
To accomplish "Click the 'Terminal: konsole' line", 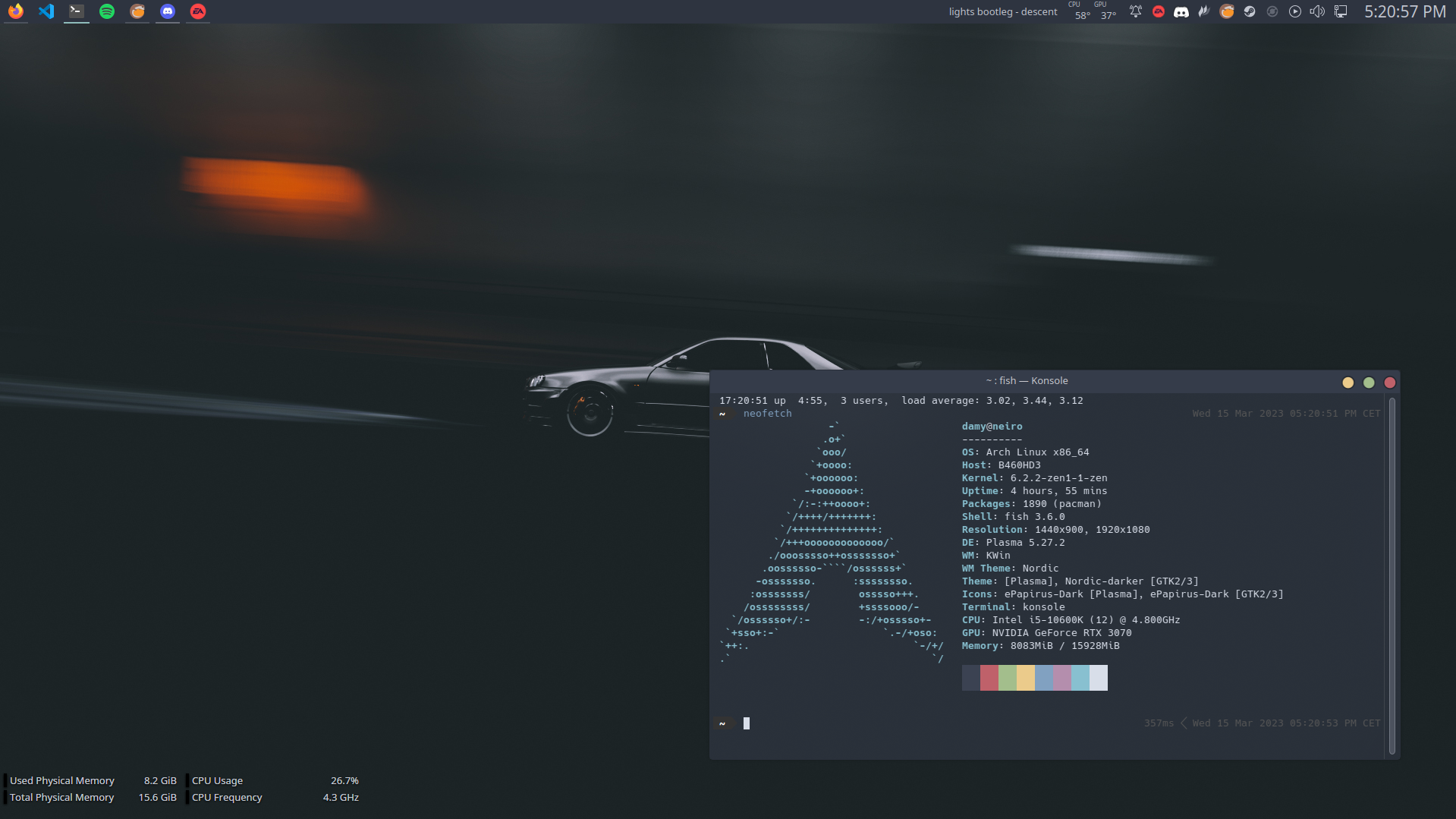I will tap(1013, 607).
